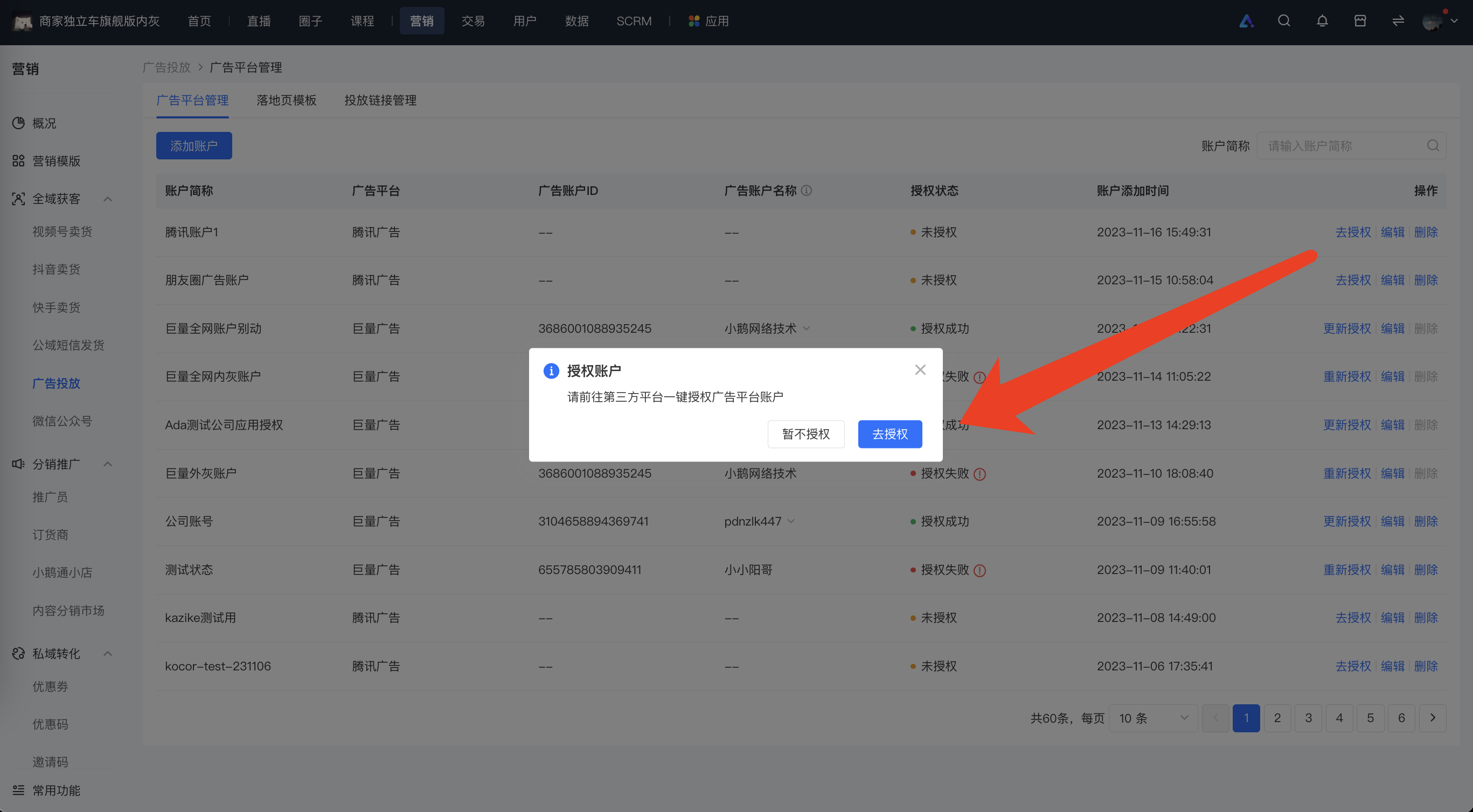Viewport: 1473px width, 812px height.
Task: Click the switch arrows icon in header
Action: [x=1398, y=21]
